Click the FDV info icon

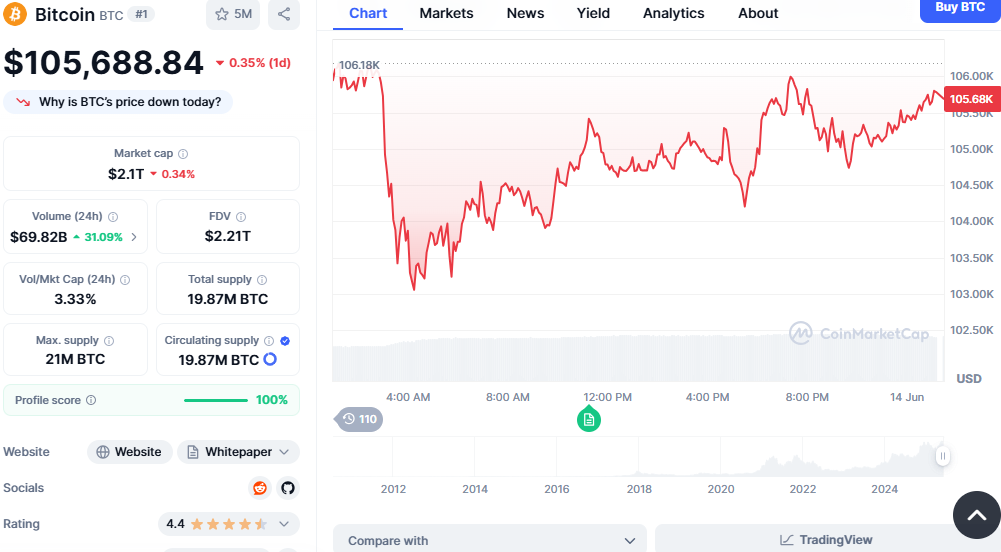(241, 217)
